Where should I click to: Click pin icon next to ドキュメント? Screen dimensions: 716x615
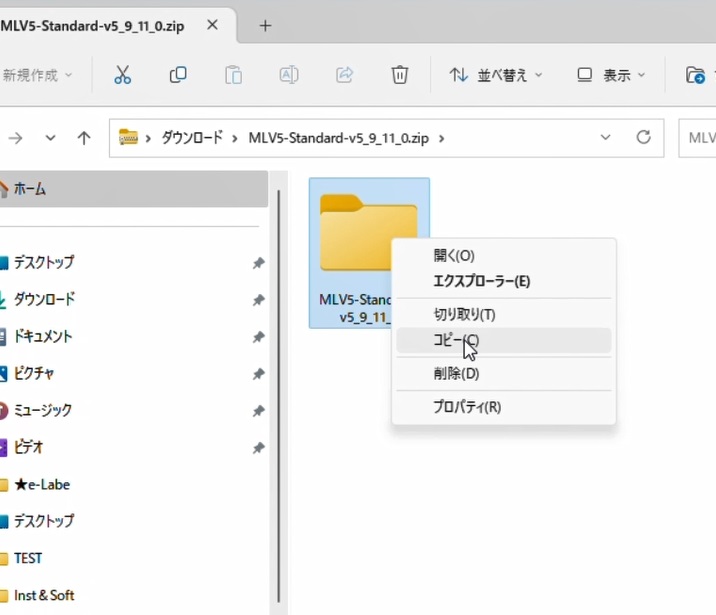(259, 336)
